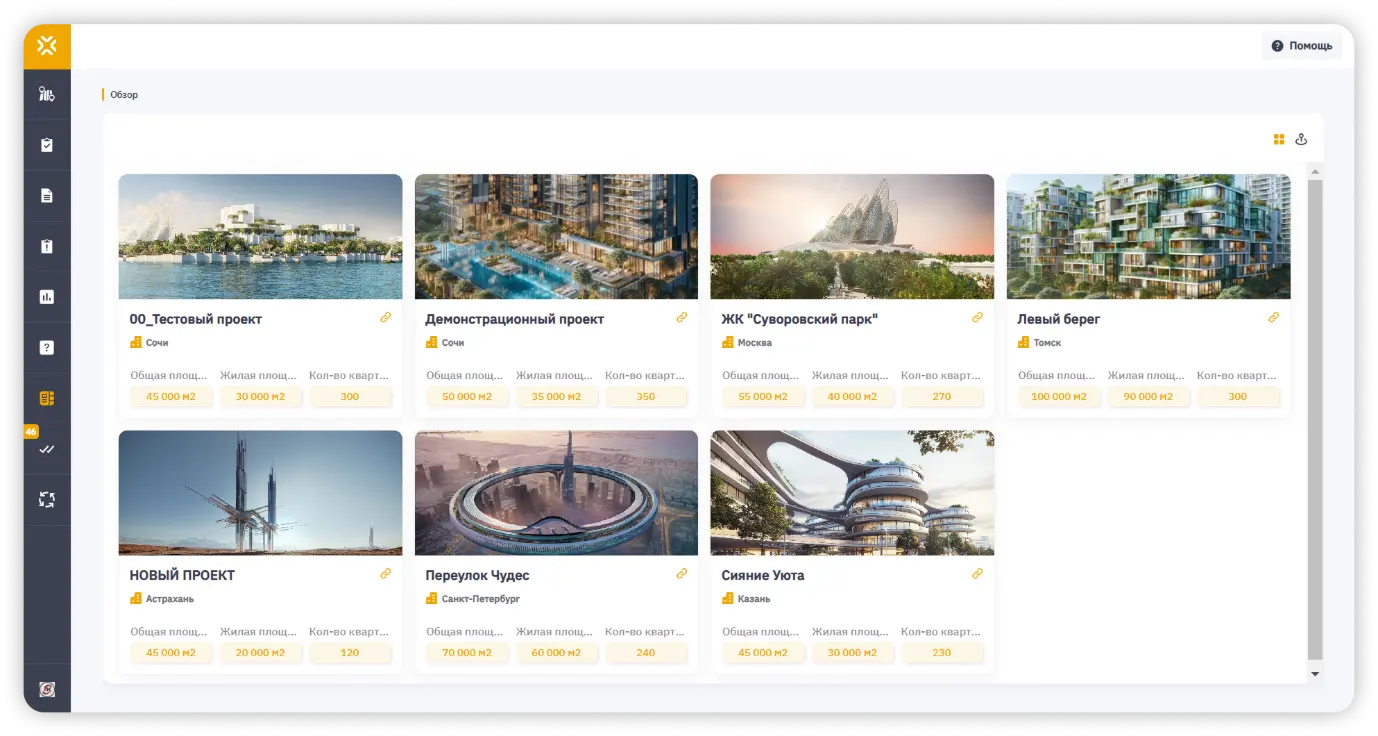Switch to grid view of projects
The width and height of the screenshot is (1378, 736).
click(1278, 139)
